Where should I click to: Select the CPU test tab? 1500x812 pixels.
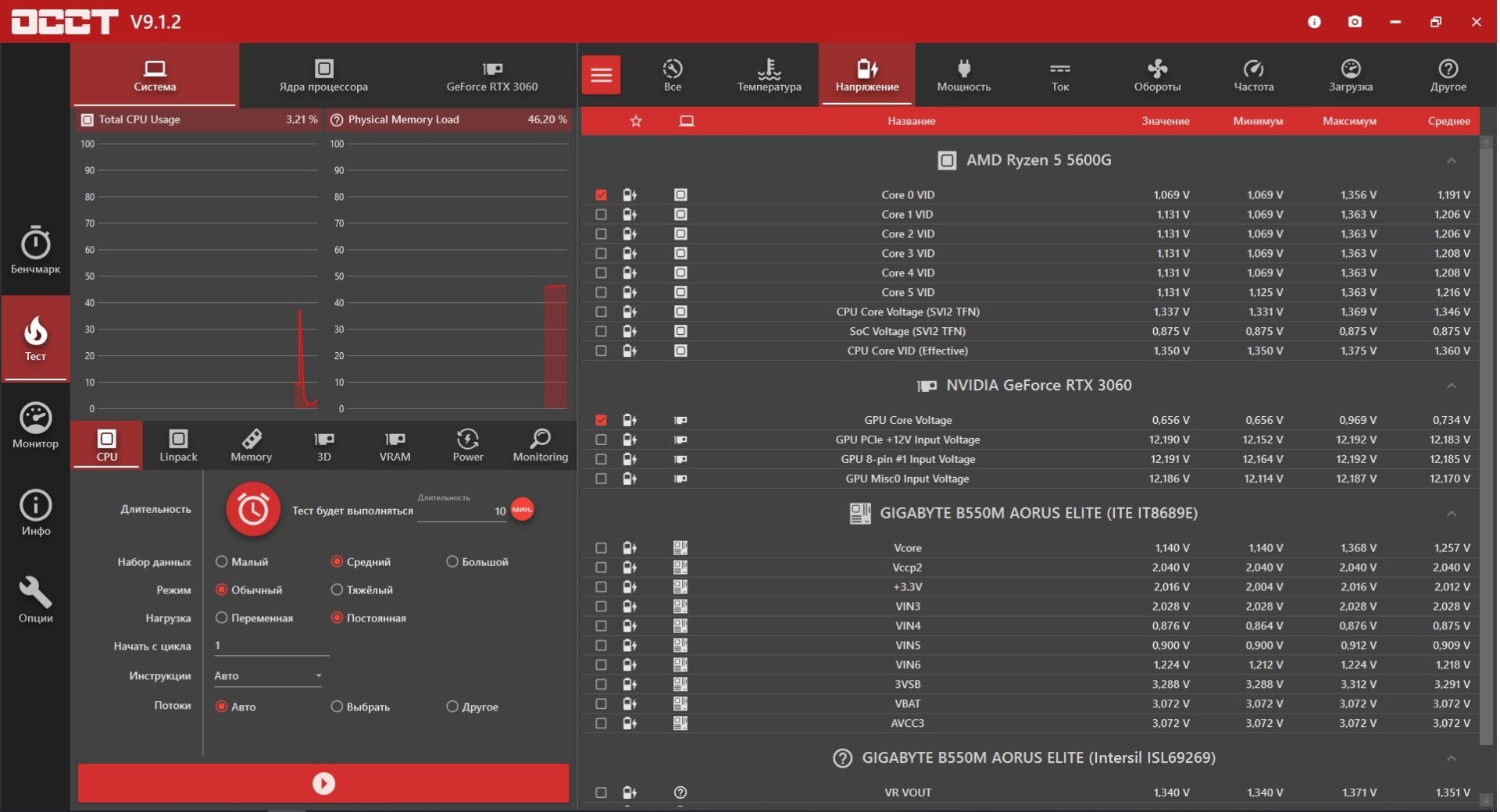point(107,445)
